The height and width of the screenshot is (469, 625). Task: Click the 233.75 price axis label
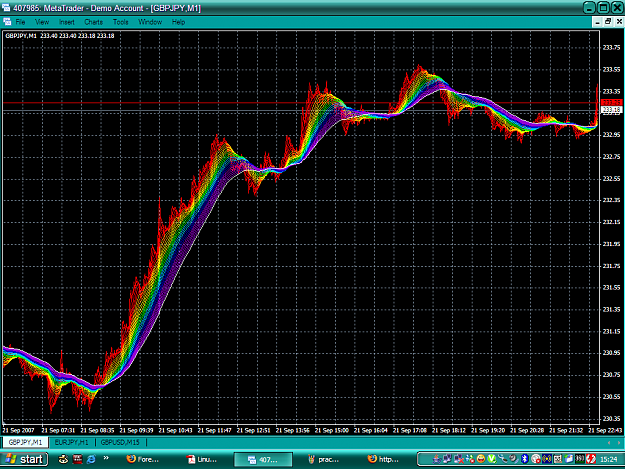611,47
